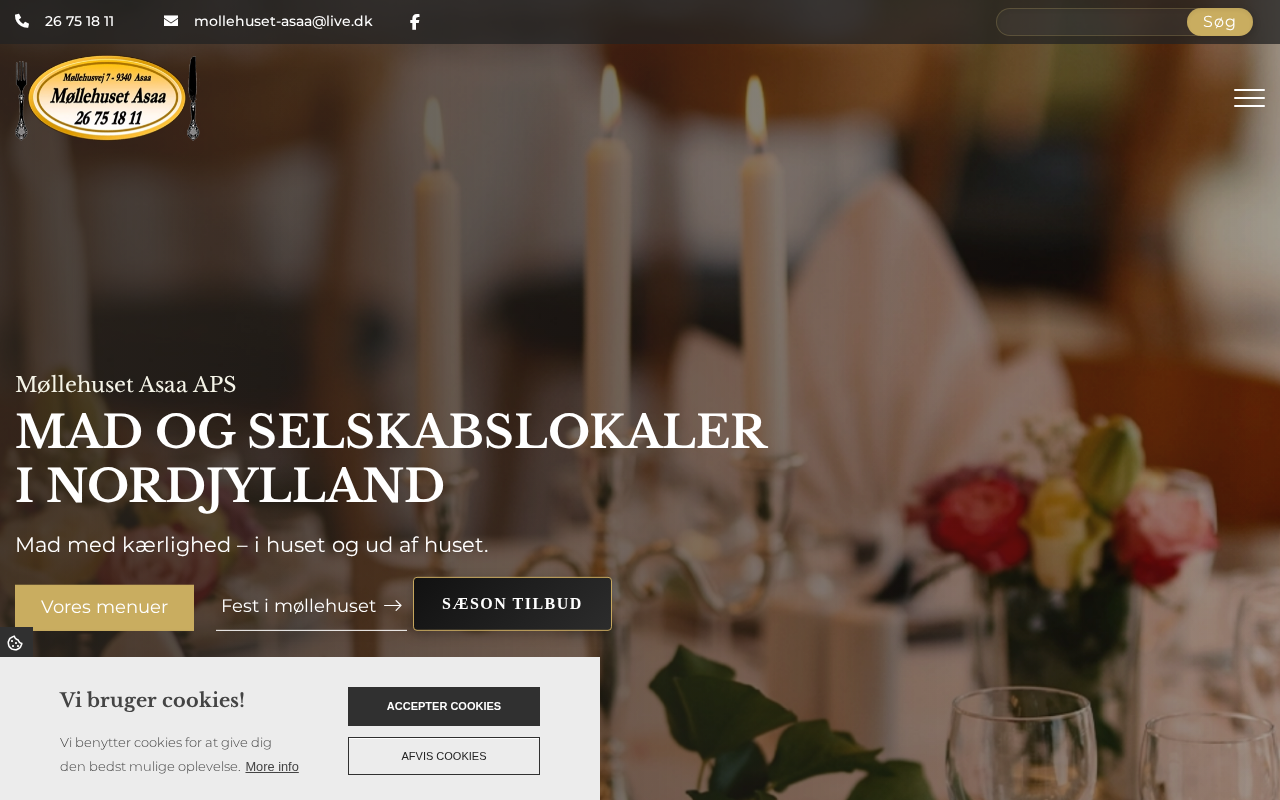This screenshot has width=1280, height=800.
Task: Decline with AFVIS COOKIES button
Action: [444, 756]
